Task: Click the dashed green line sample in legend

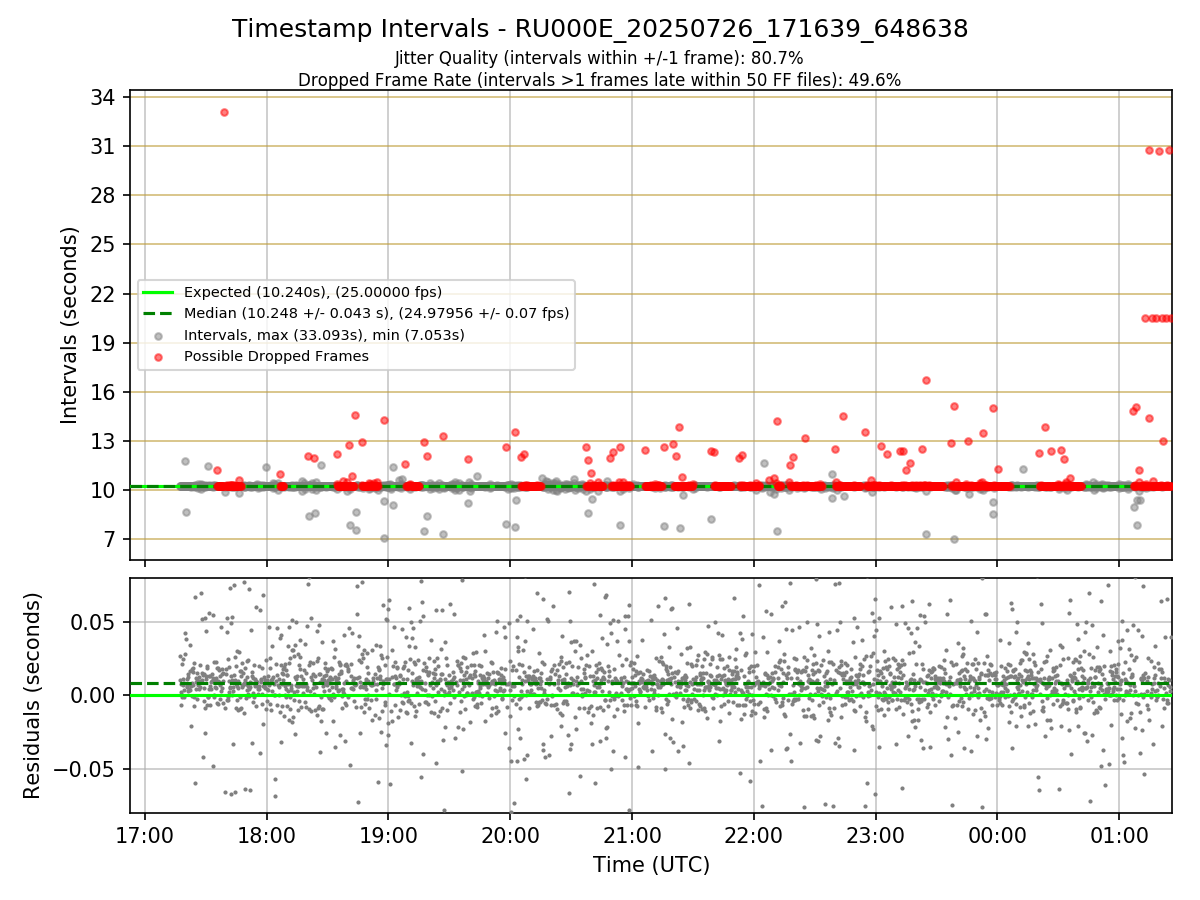Action: point(159,313)
